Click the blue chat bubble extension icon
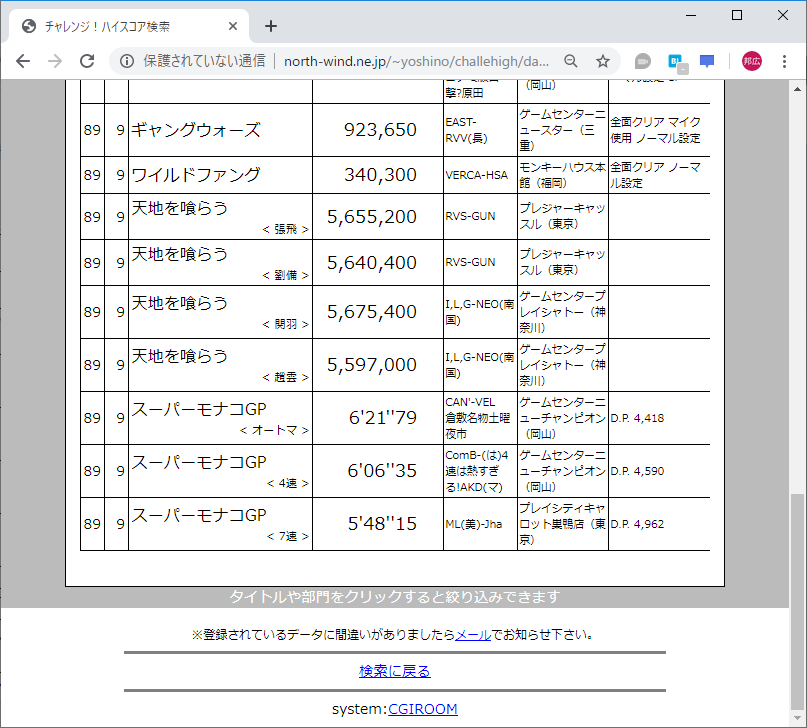Screen dimensions: 807x728 coord(707,61)
